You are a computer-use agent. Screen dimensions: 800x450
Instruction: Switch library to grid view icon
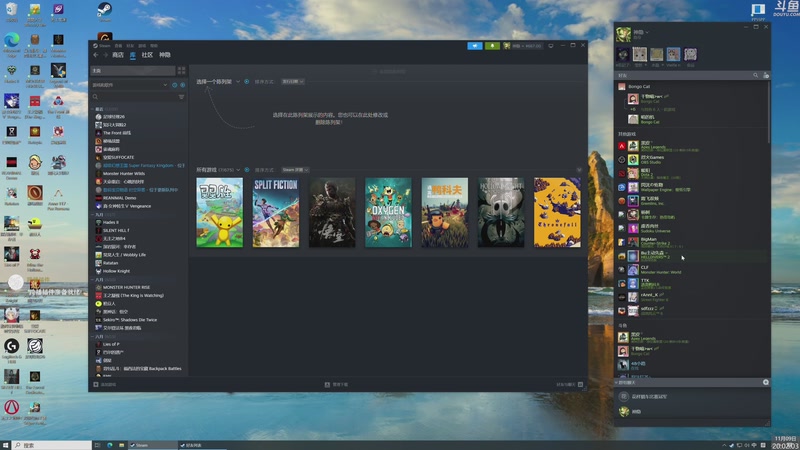(x=181, y=70)
